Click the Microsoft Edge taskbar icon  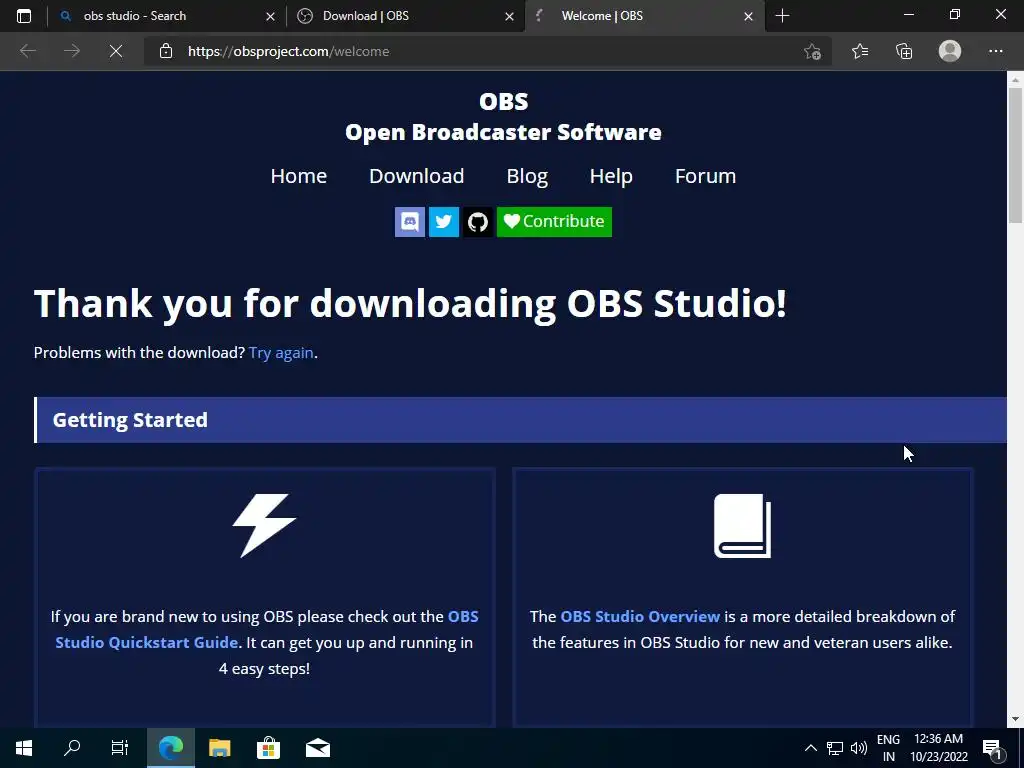[170, 748]
